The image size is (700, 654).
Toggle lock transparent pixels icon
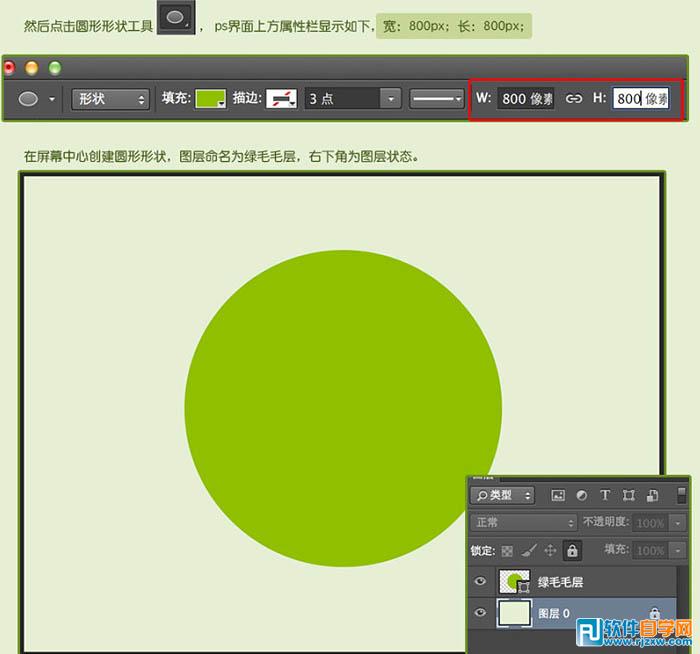coord(507,551)
